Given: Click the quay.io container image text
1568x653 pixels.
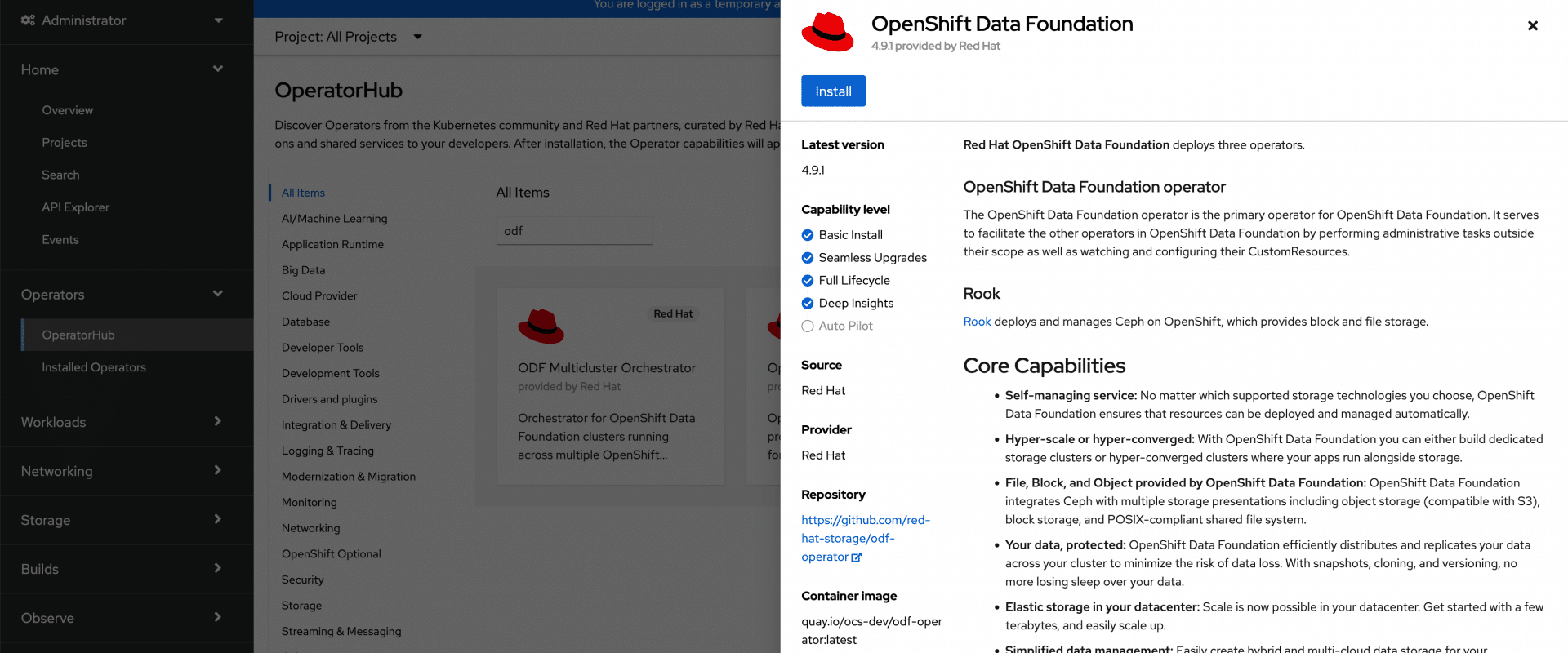Looking at the screenshot, I should [871, 631].
